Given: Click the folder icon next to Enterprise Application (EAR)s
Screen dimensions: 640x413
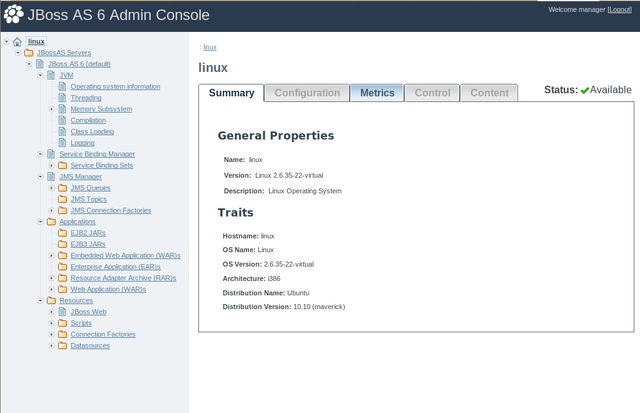Looking at the screenshot, I should coord(62,266).
